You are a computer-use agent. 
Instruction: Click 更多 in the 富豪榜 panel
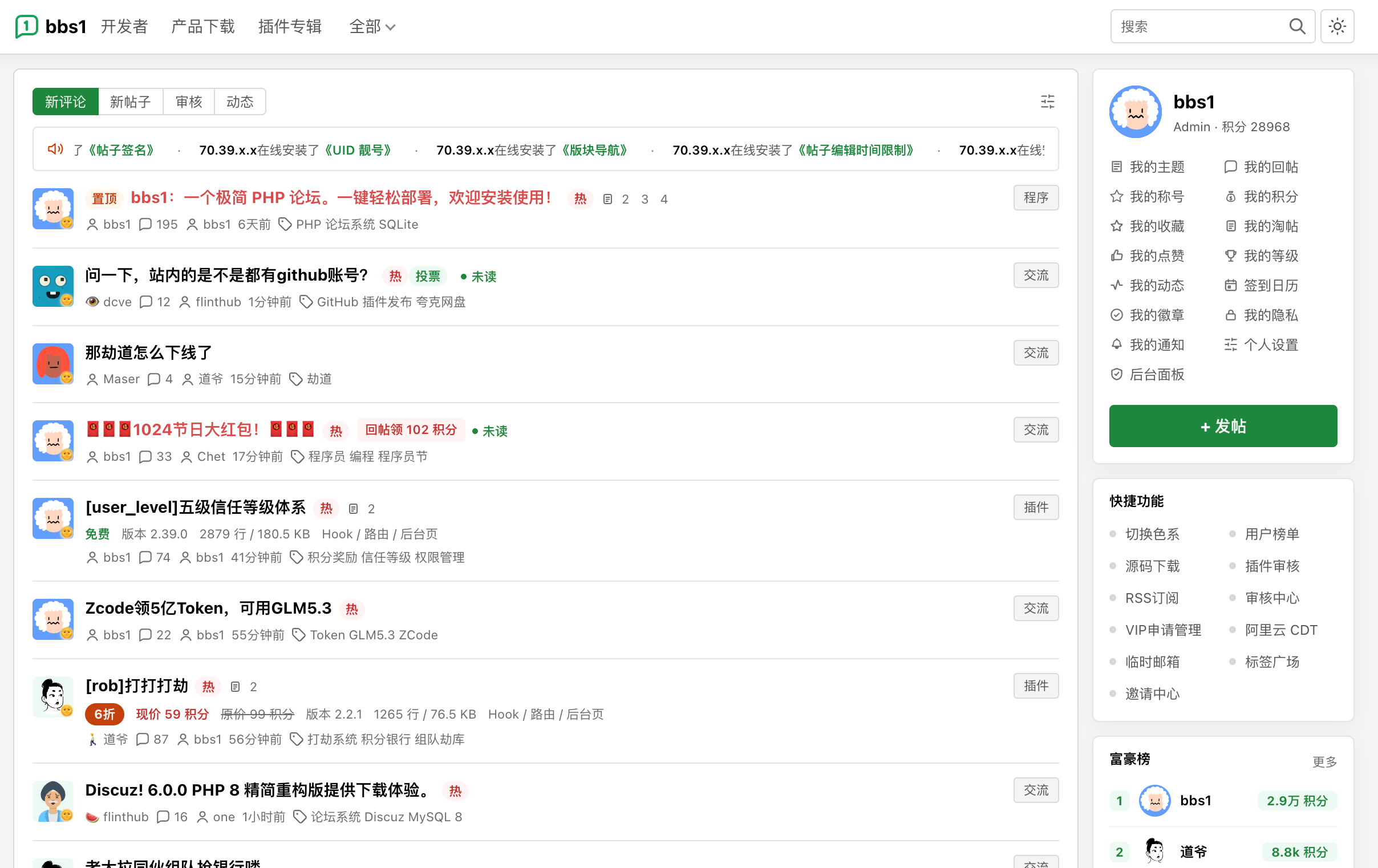(x=1324, y=761)
